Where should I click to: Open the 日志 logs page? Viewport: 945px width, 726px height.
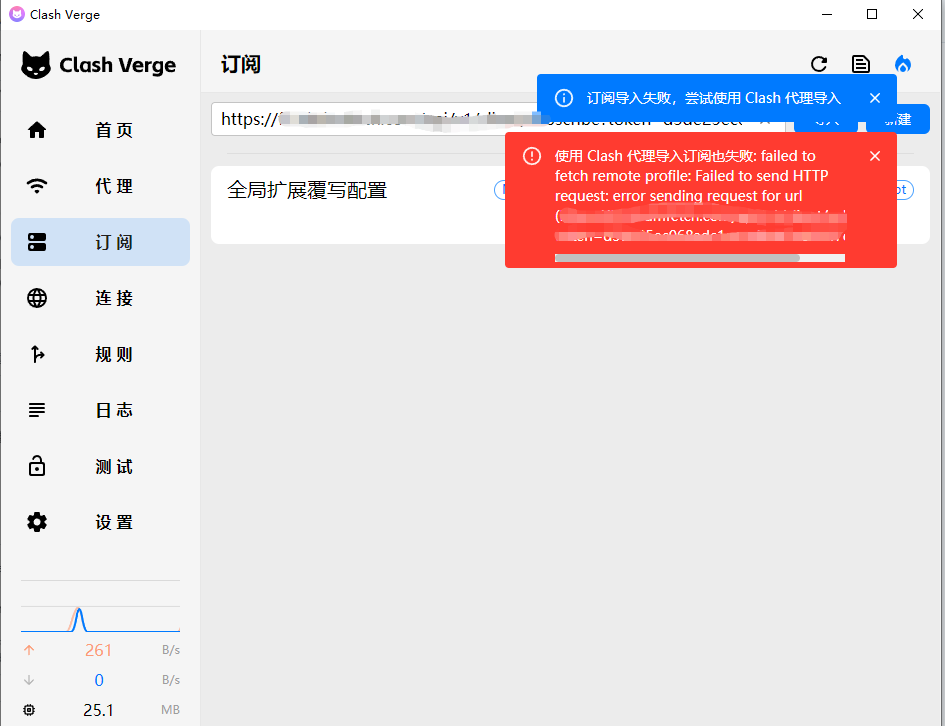tap(100, 410)
